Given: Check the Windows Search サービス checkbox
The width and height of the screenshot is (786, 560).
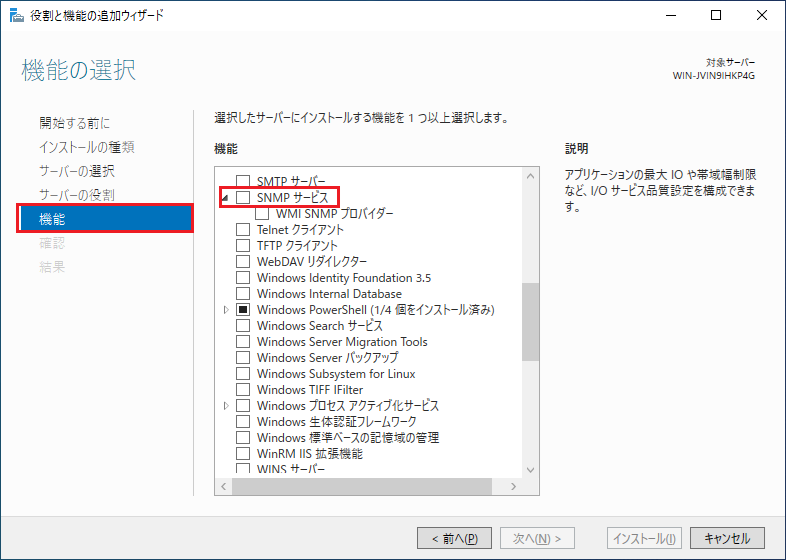Looking at the screenshot, I should click(243, 325).
